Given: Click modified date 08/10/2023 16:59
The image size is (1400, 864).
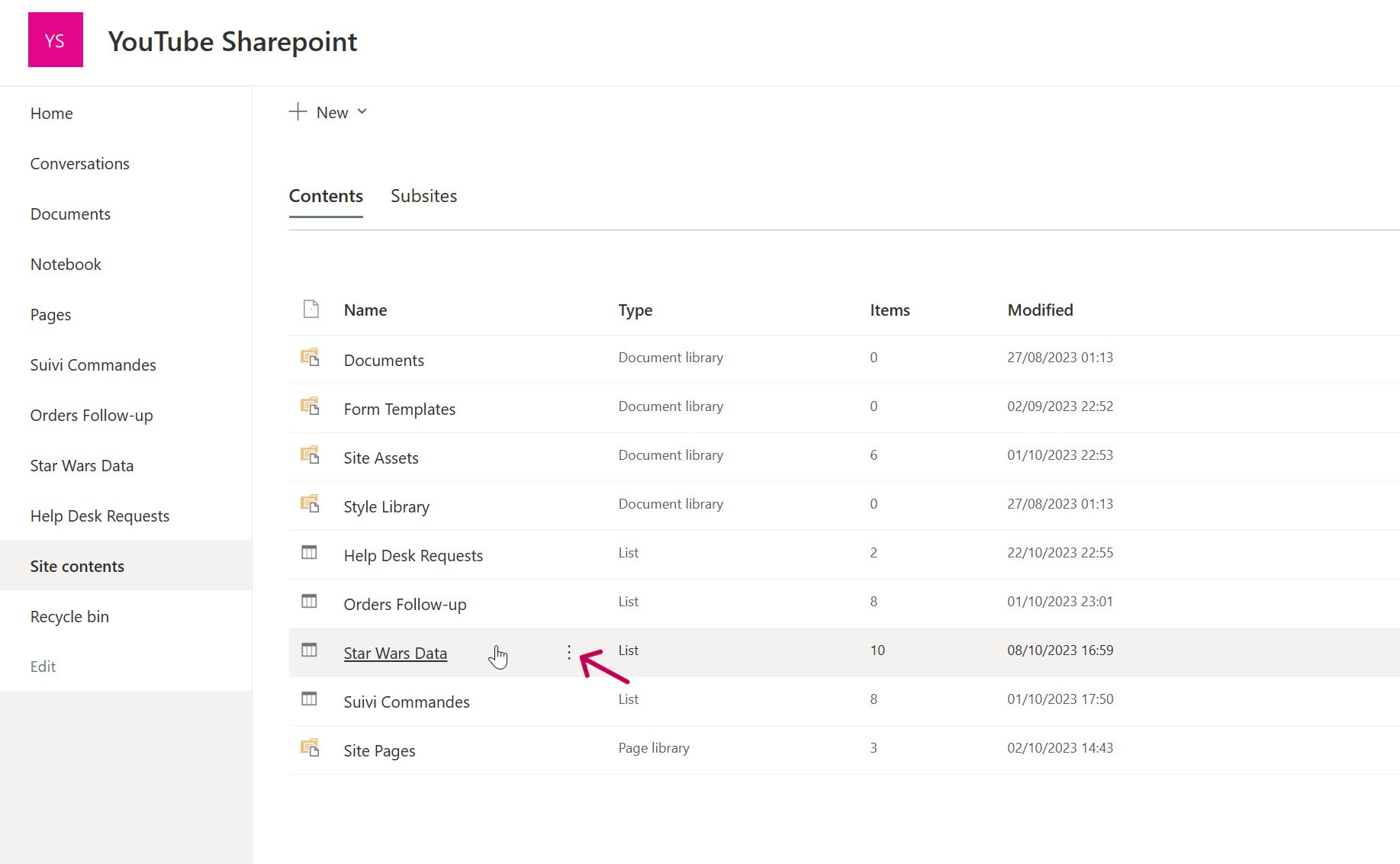Looking at the screenshot, I should point(1060,650).
